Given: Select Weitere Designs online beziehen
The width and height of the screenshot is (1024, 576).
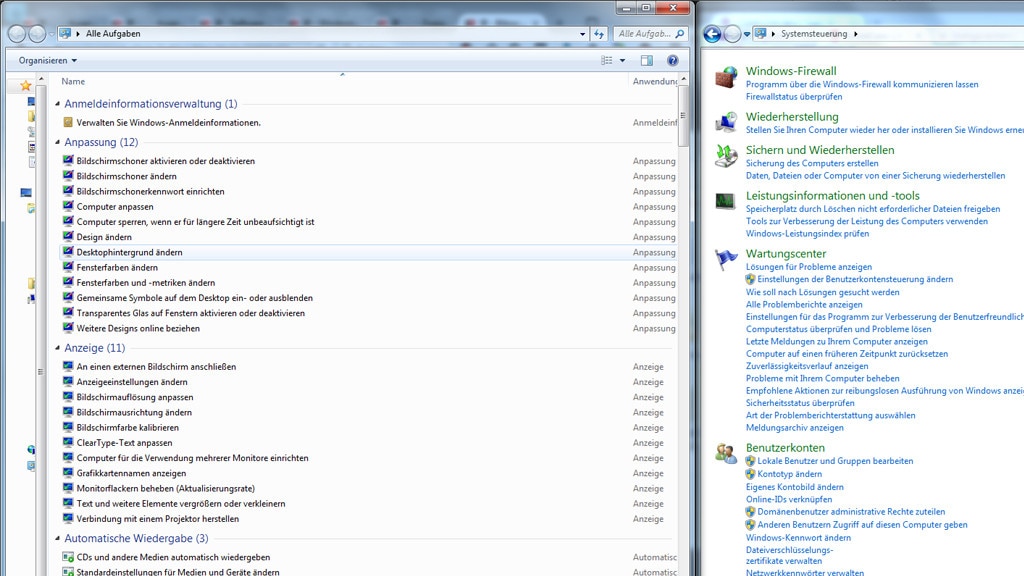Looking at the screenshot, I should click(138, 328).
